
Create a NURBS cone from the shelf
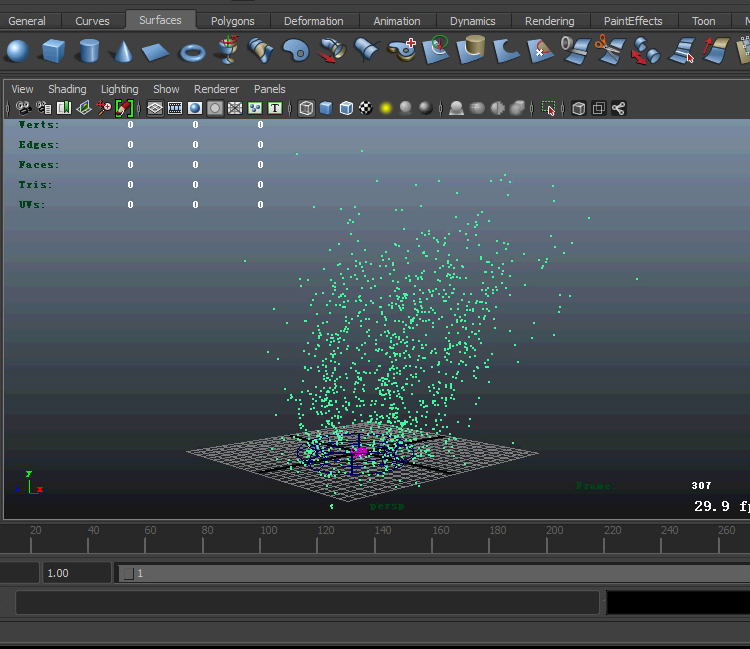pos(123,51)
